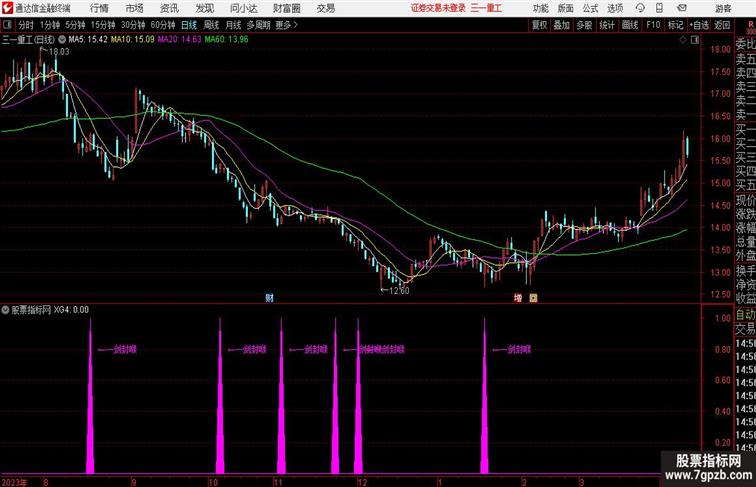
Task: Click the mobile phone icon in title bar
Action: pos(660,8)
